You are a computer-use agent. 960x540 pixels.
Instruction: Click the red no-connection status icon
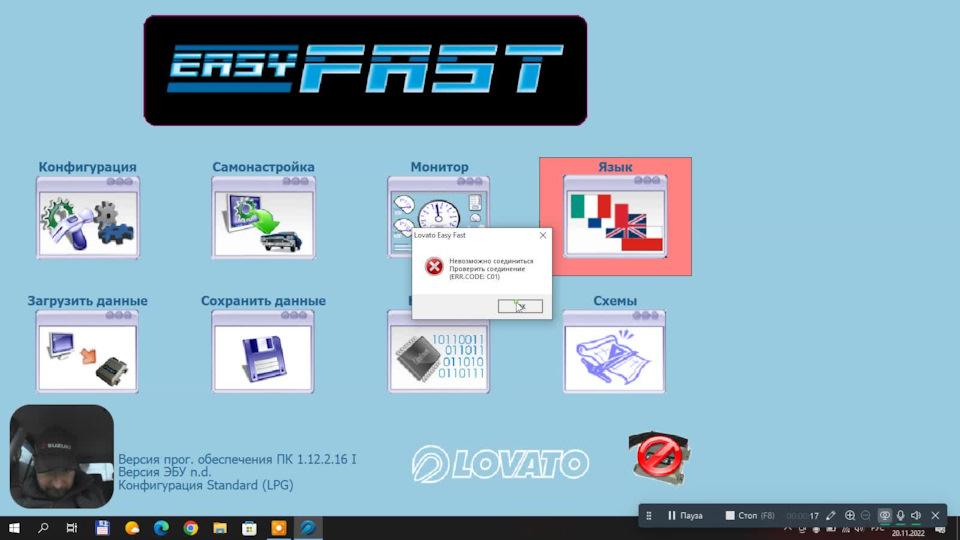click(659, 457)
